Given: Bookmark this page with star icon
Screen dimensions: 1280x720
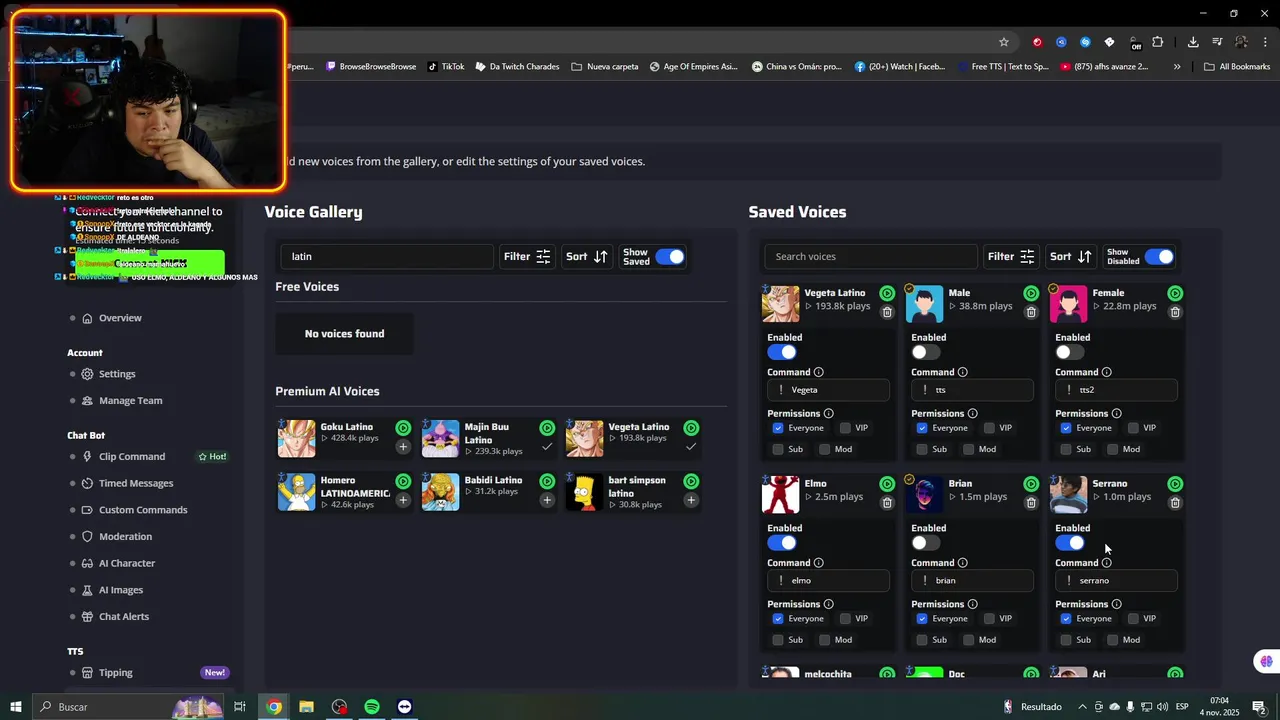Looking at the screenshot, I should pos(1004,42).
